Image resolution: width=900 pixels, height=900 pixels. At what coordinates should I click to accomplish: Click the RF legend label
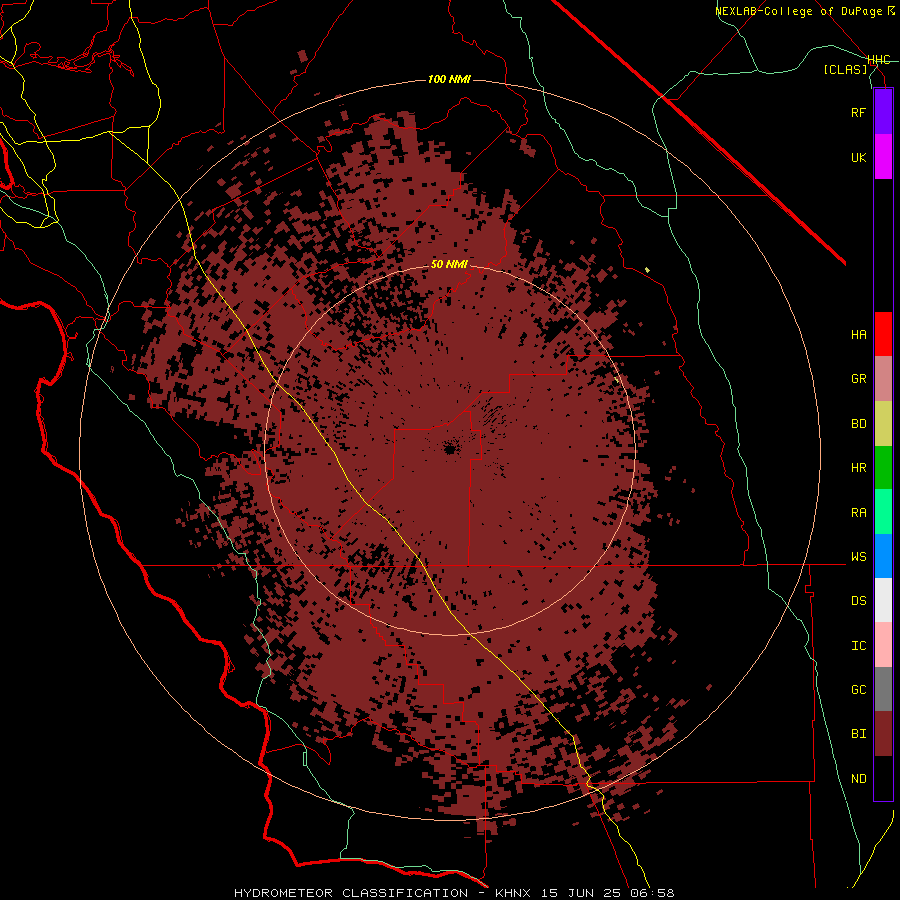(858, 112)
